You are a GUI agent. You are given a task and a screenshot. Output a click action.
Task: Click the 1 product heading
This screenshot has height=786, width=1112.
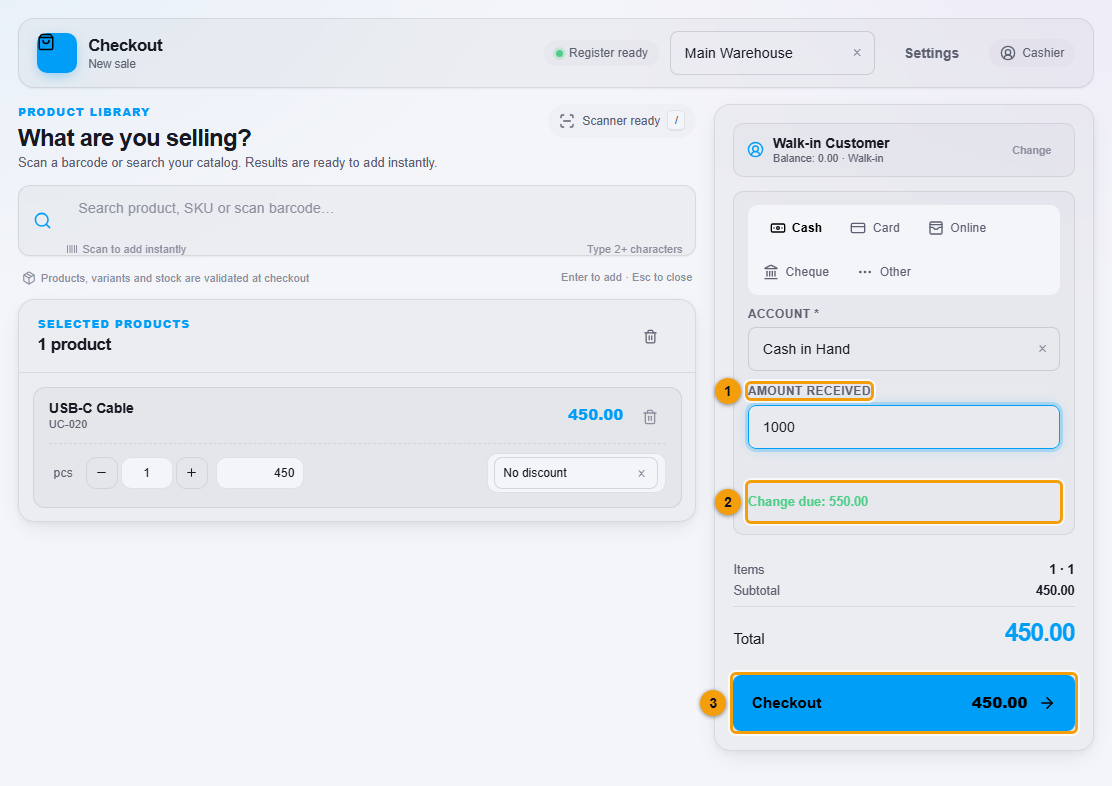click(x=74, y=345)
